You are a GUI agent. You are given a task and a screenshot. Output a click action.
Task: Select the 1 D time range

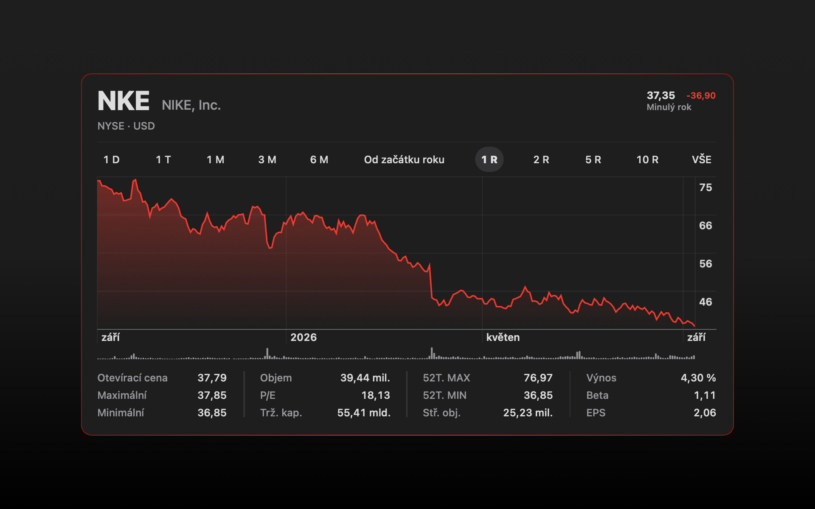pos(111,160)
